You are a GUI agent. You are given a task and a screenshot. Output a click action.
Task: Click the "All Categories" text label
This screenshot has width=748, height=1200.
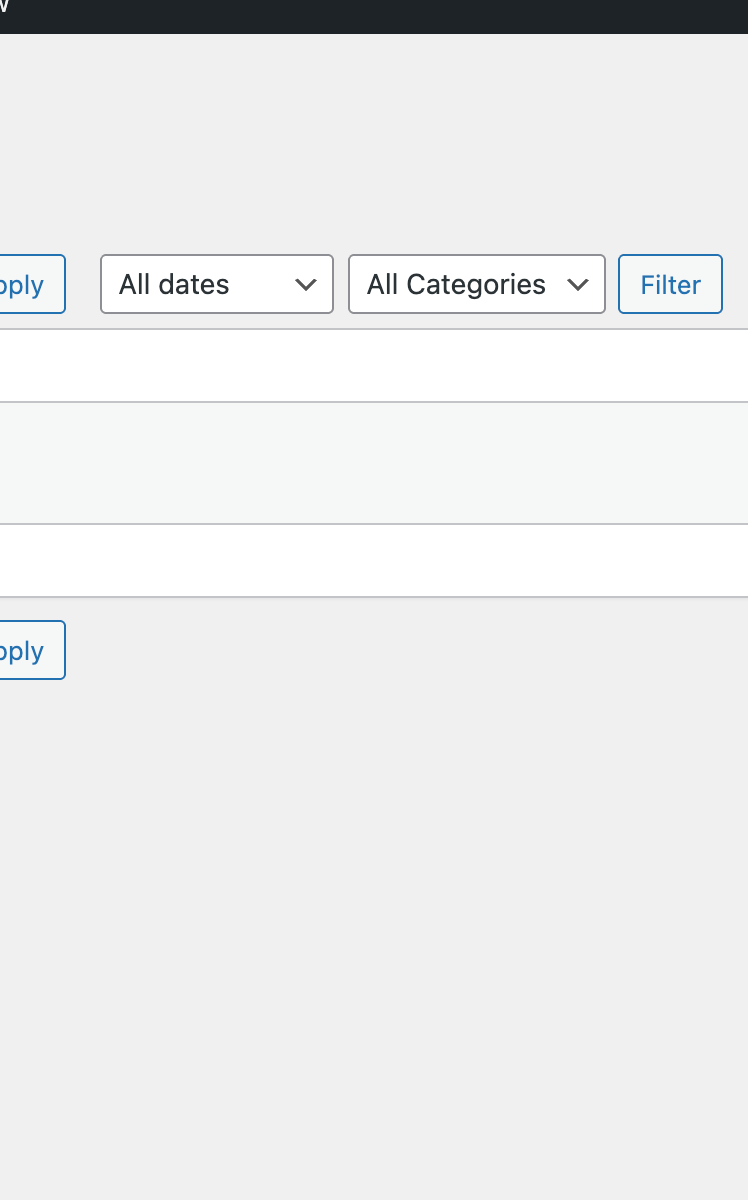456,285
